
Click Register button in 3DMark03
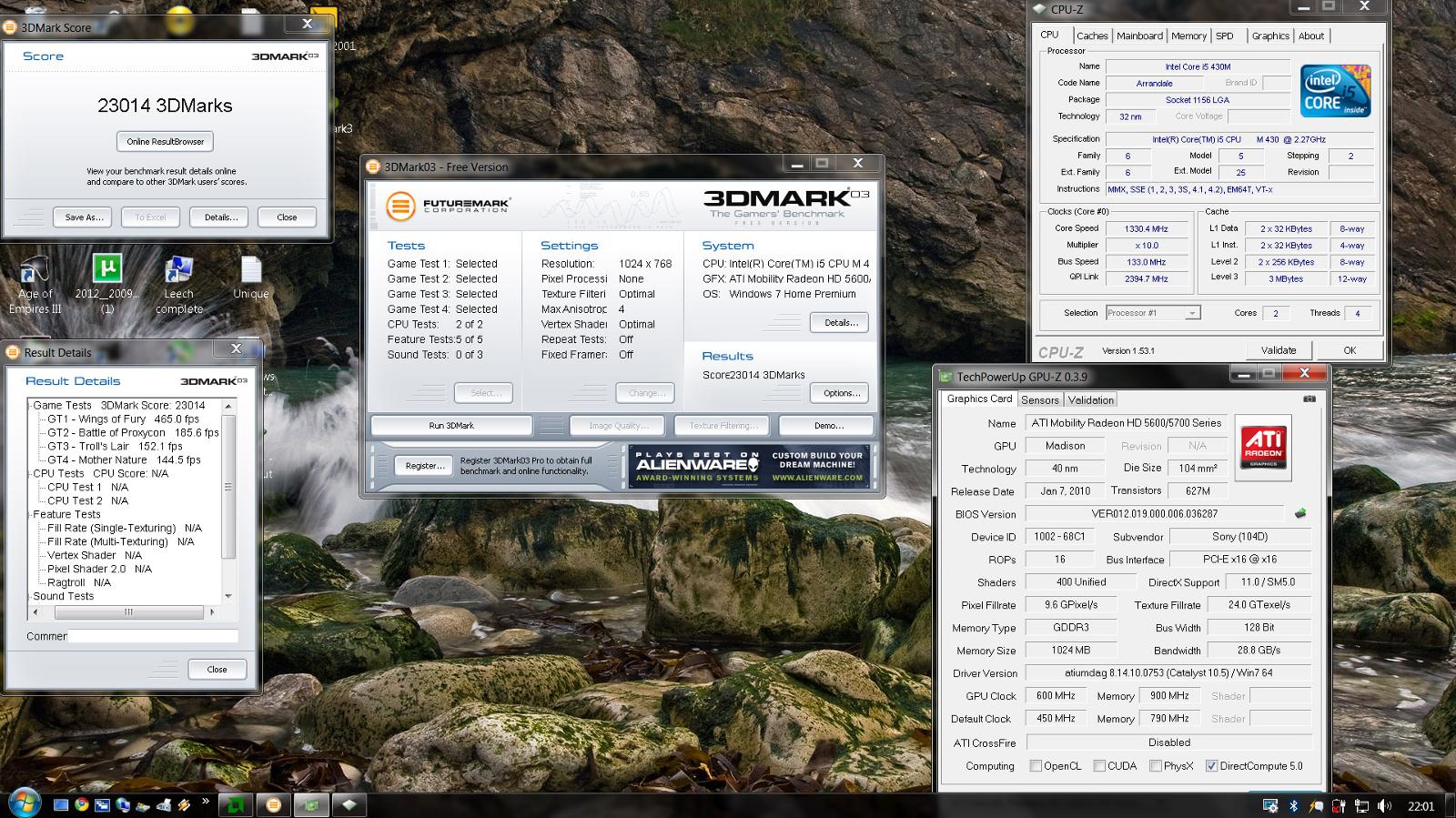click(424, 466)
